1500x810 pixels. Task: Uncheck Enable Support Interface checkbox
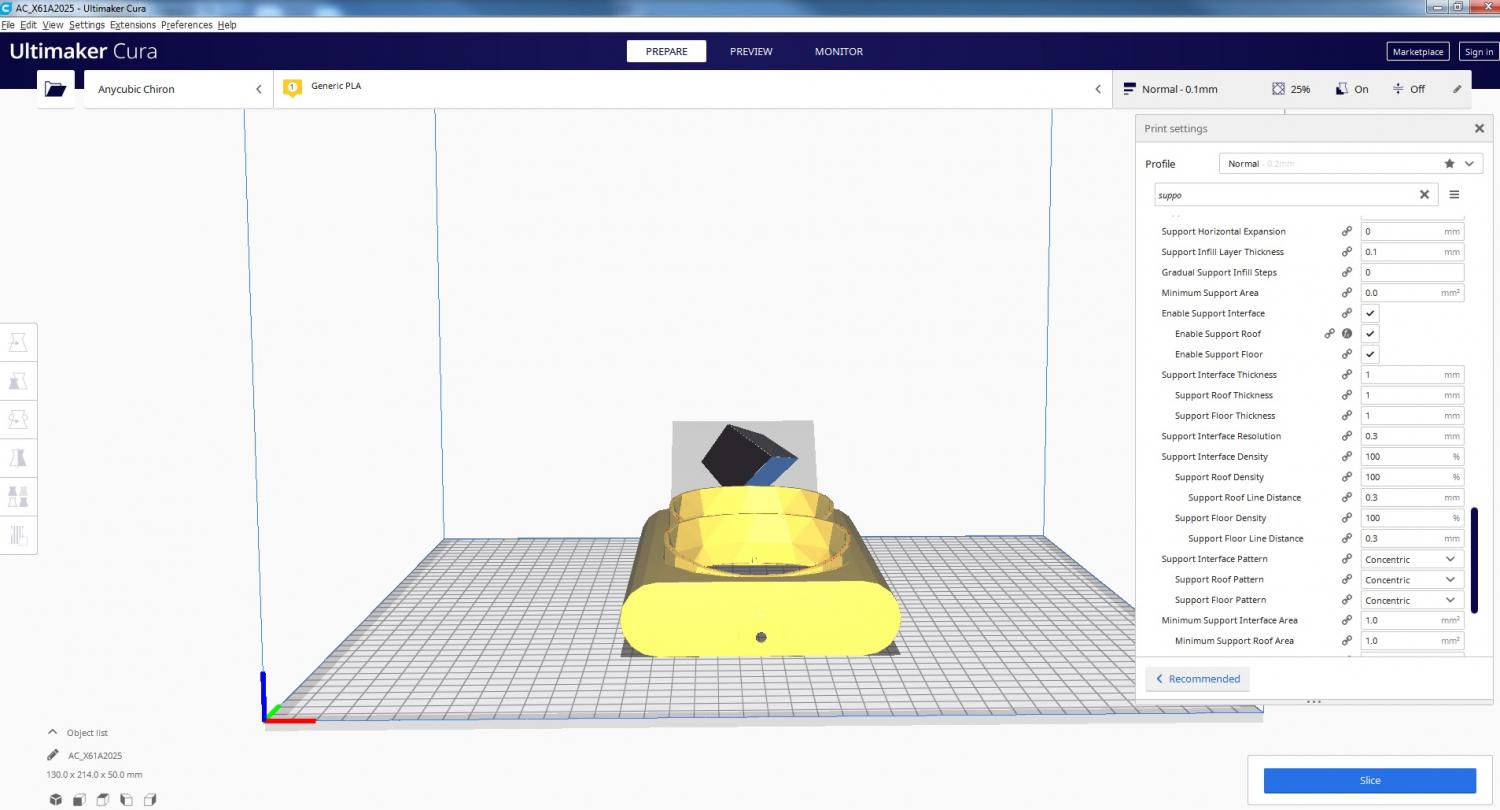point(1370,314)
